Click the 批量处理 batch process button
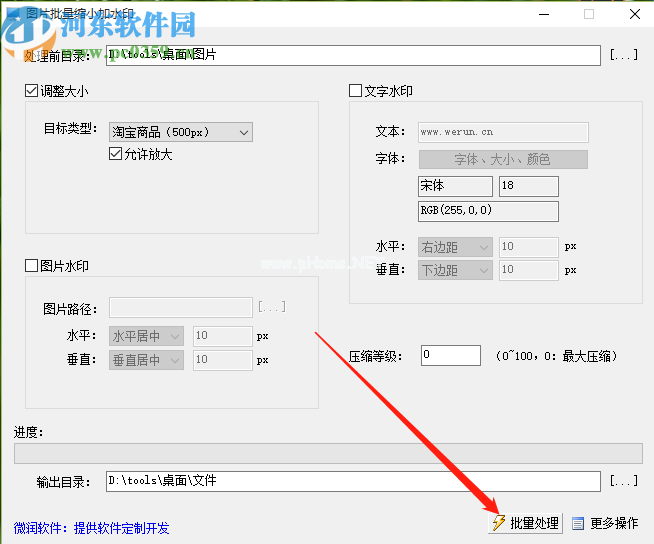Viewport: 654px width, 544px height. click(x=524, y=523)
